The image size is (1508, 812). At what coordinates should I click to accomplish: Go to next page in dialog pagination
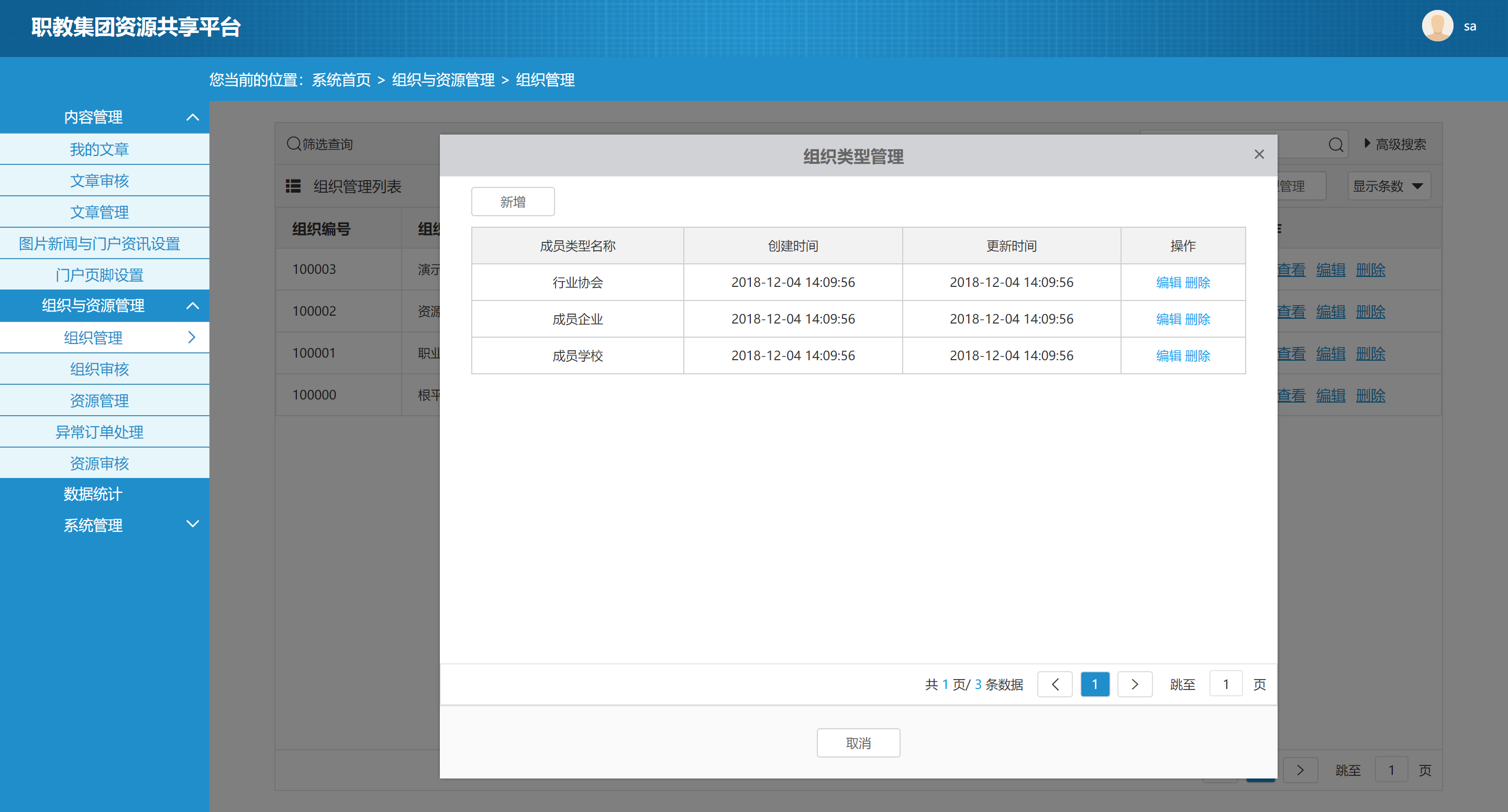pyautogui.click(x=1135, y=684)
